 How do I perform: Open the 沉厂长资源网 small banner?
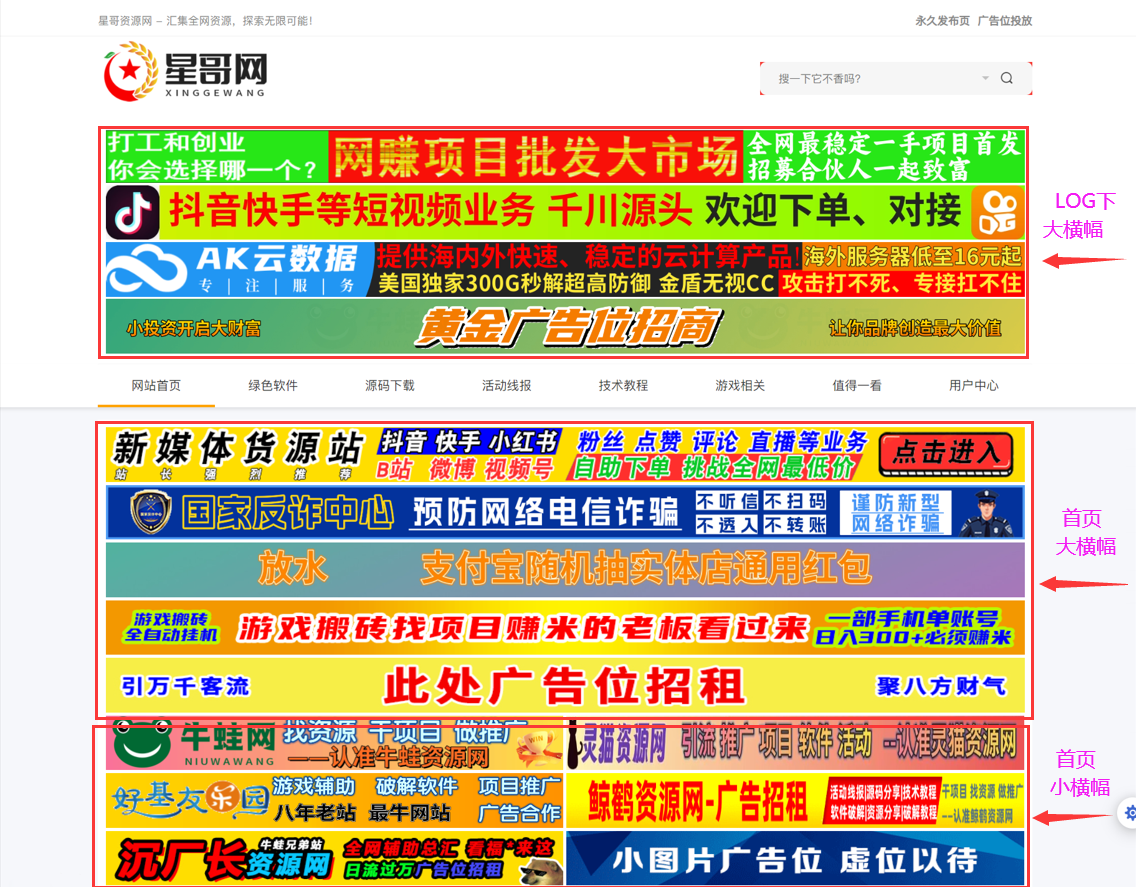tap(334, 859)
